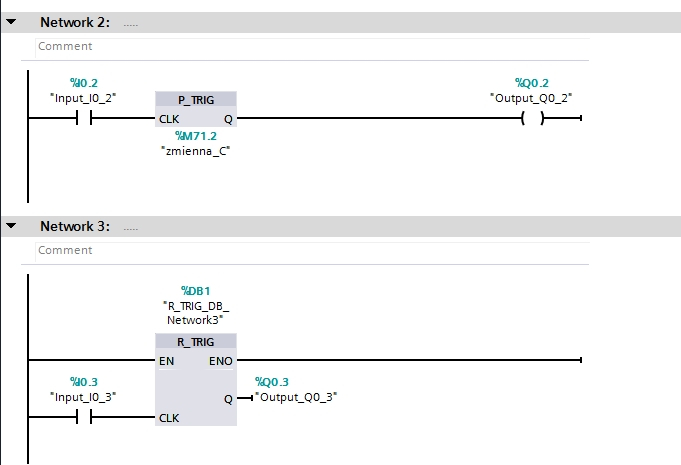The width and height of the screenshot is (681, 465).
Task: Collapse Network 3 with its triangle
Action: [11, 226]
